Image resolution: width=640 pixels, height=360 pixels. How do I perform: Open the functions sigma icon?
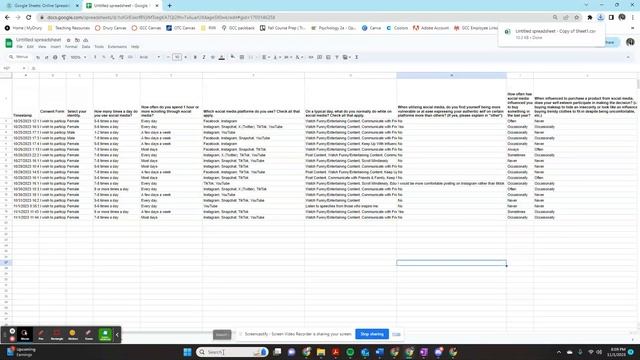[x=356, y=57]
